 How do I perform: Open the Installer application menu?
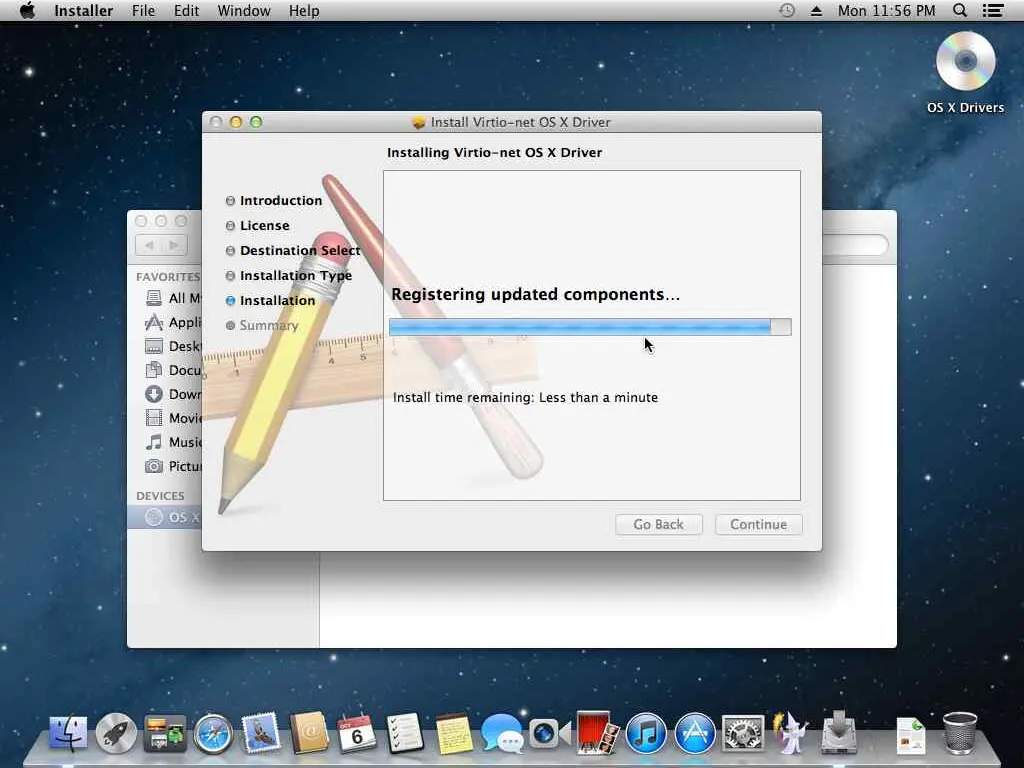click(84, 10)
